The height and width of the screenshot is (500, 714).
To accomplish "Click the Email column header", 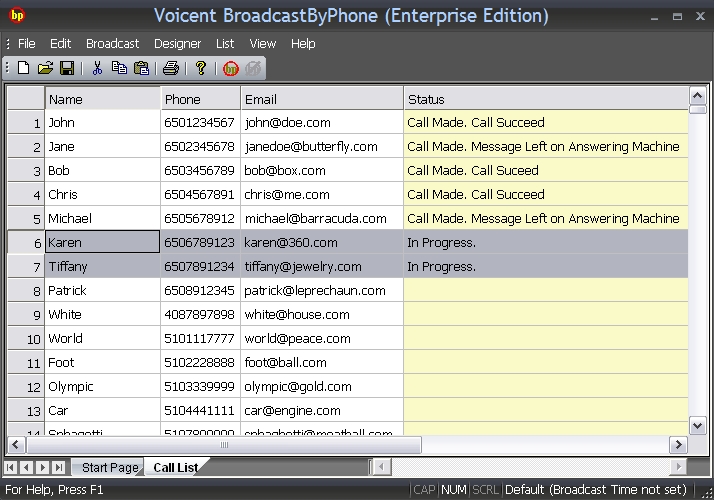I will tap(322, 99).
